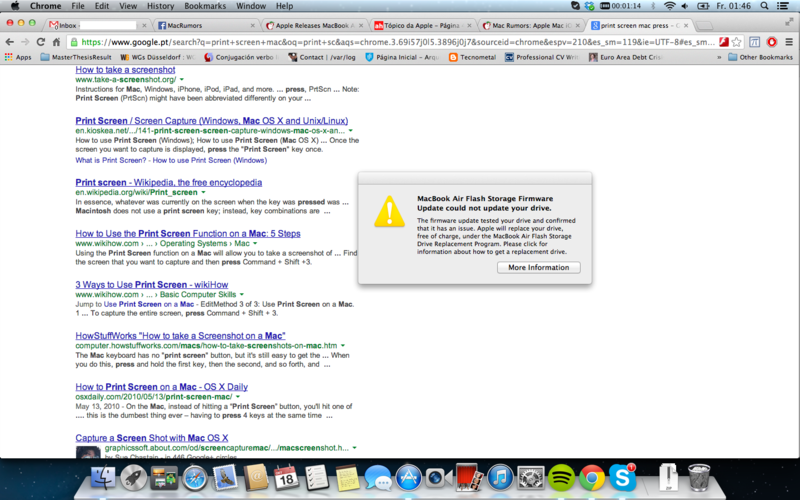
Task: Show hidden bookmarks with » chevron
Action: (x=719, y=57)
